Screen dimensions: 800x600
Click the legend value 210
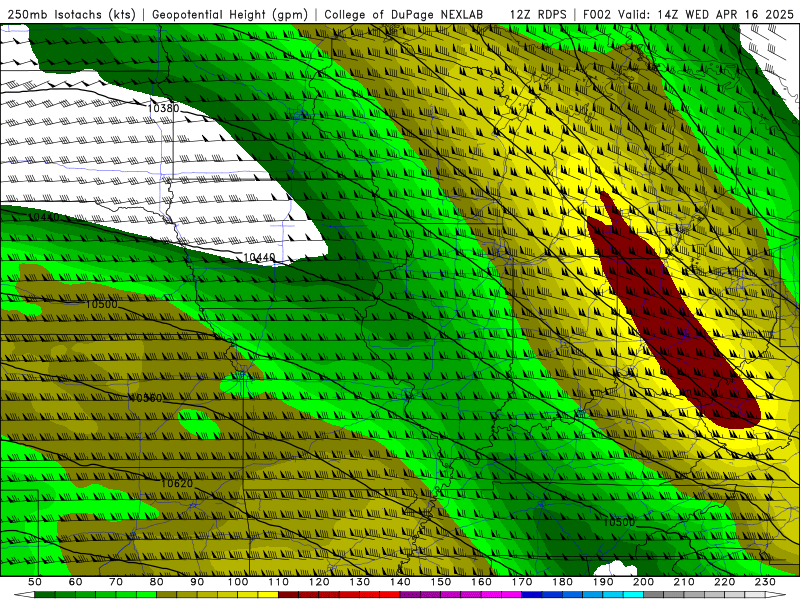coord(684,582)
